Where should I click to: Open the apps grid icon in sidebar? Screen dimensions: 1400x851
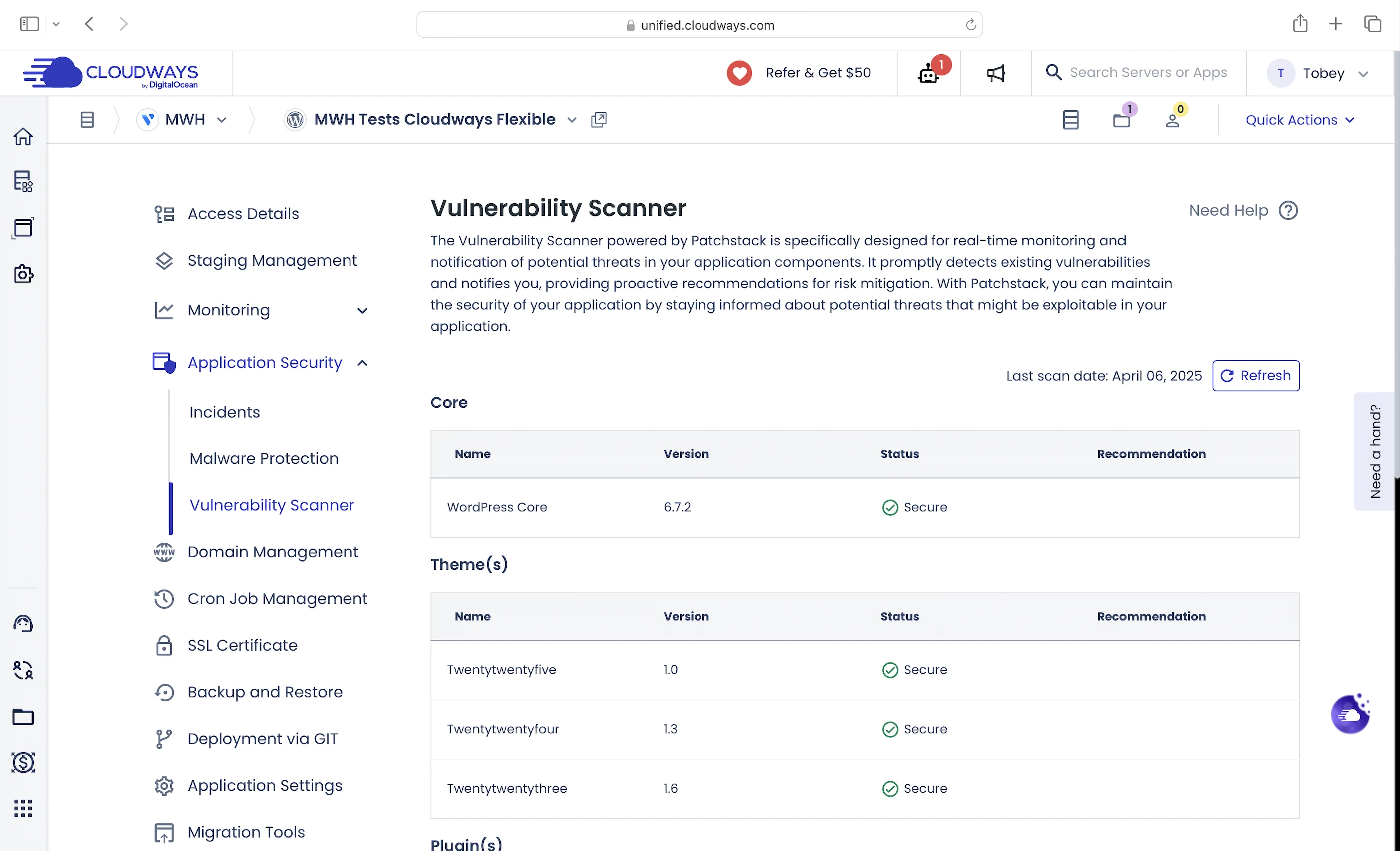coord(23,808)
